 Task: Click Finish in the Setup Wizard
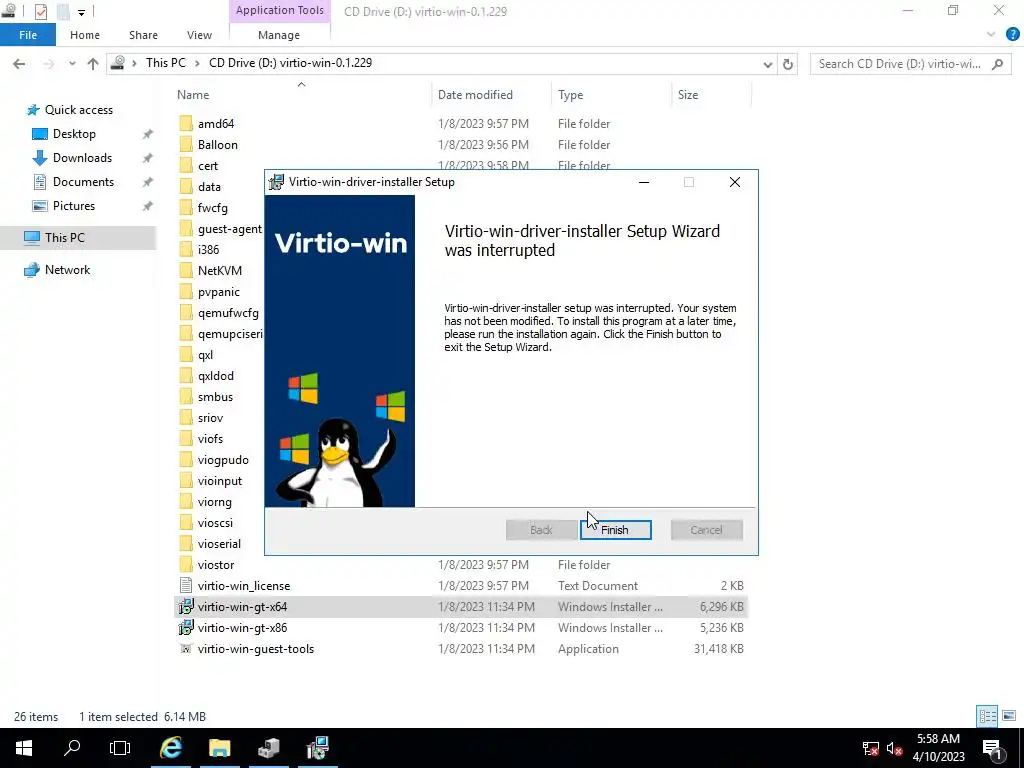[x=615, y=530]
